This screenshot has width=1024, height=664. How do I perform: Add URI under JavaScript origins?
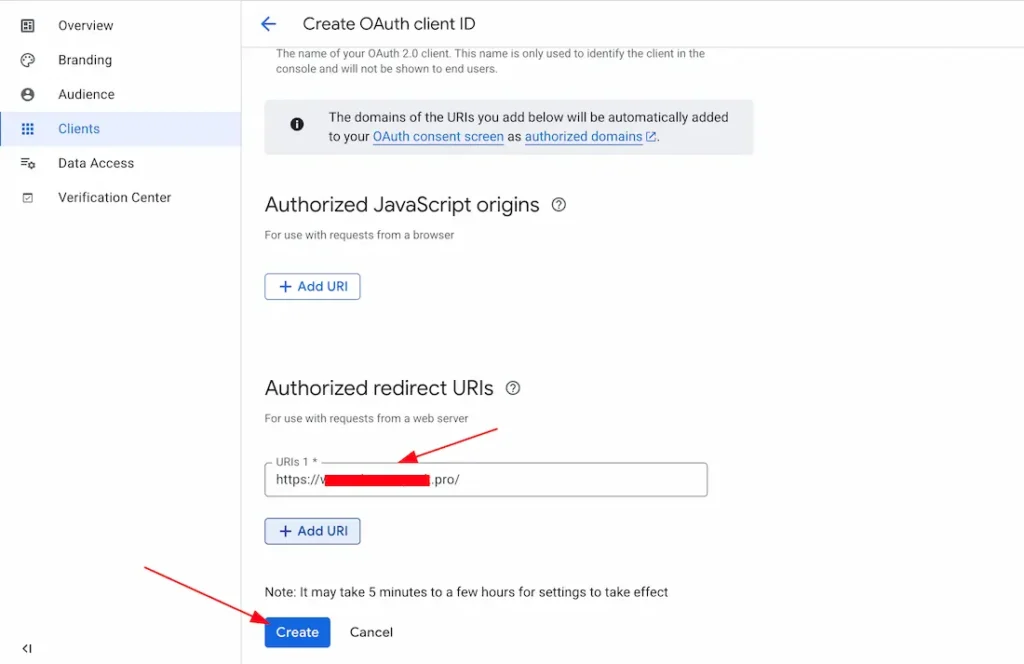(312, 287)
